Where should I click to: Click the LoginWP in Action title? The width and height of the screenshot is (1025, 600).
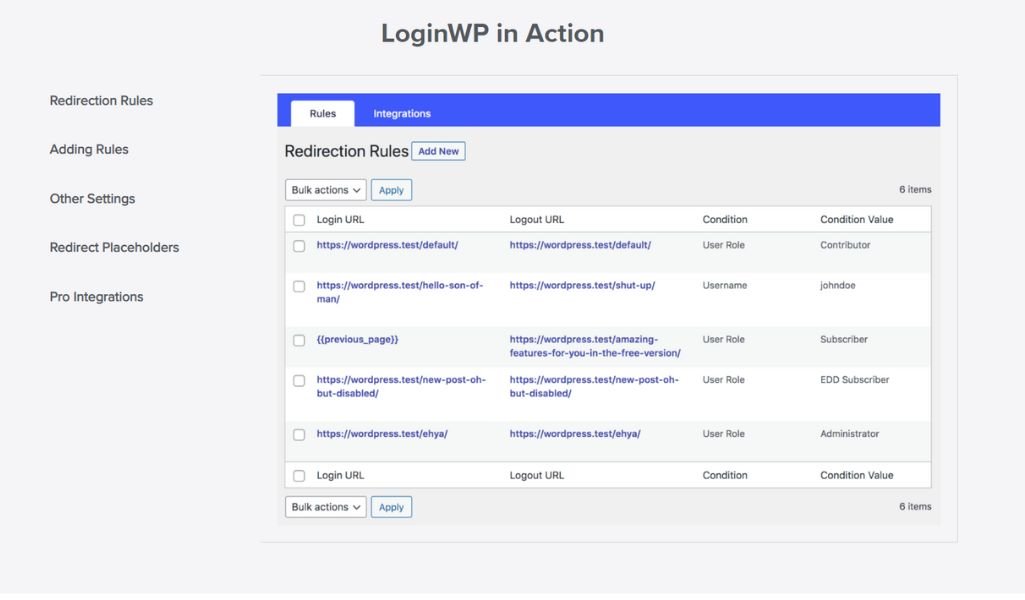pos(492,33)
